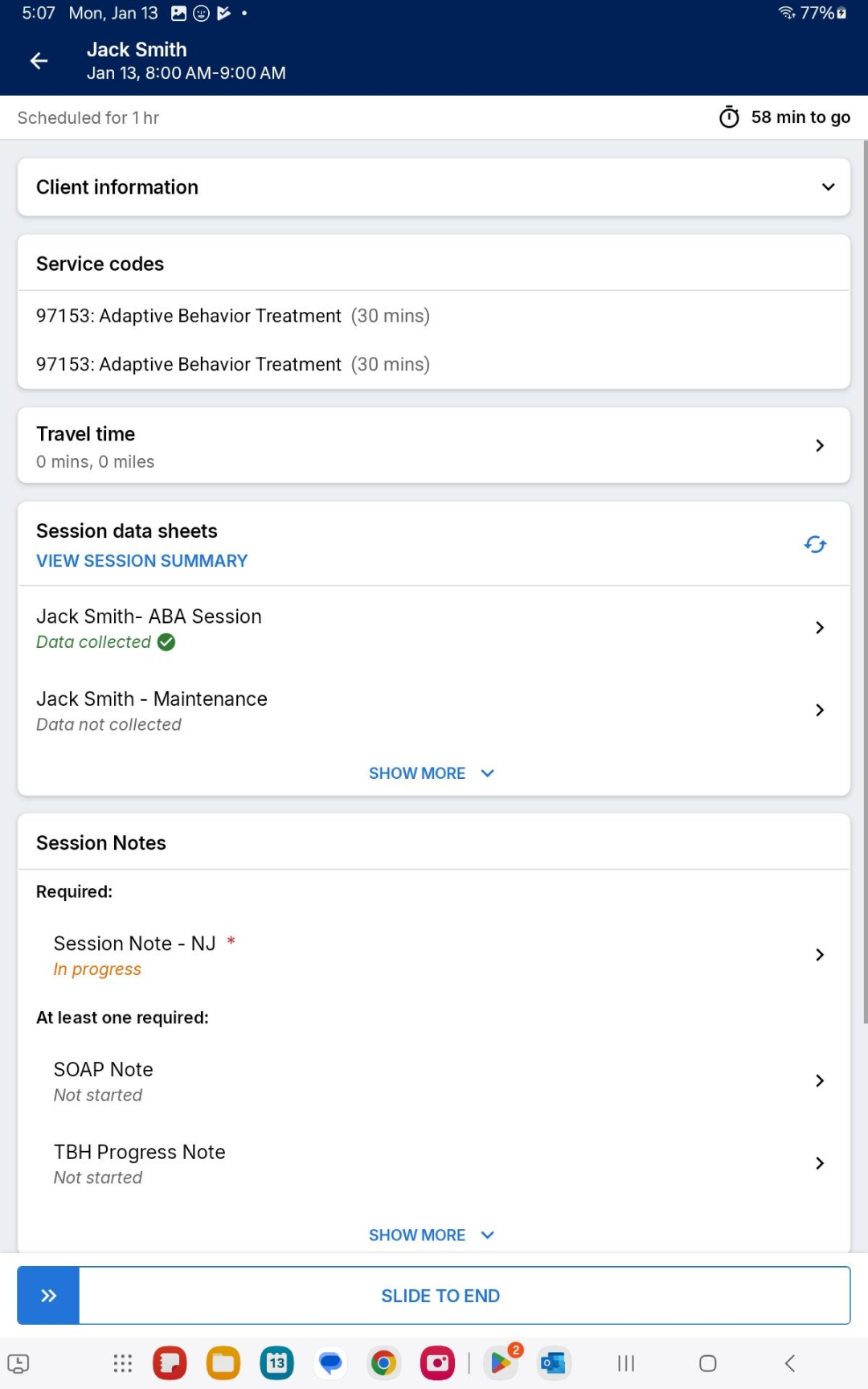Screen dimensions: 868x1389
Task: Open the Chrome browser from the dock
Action: 383,1363
